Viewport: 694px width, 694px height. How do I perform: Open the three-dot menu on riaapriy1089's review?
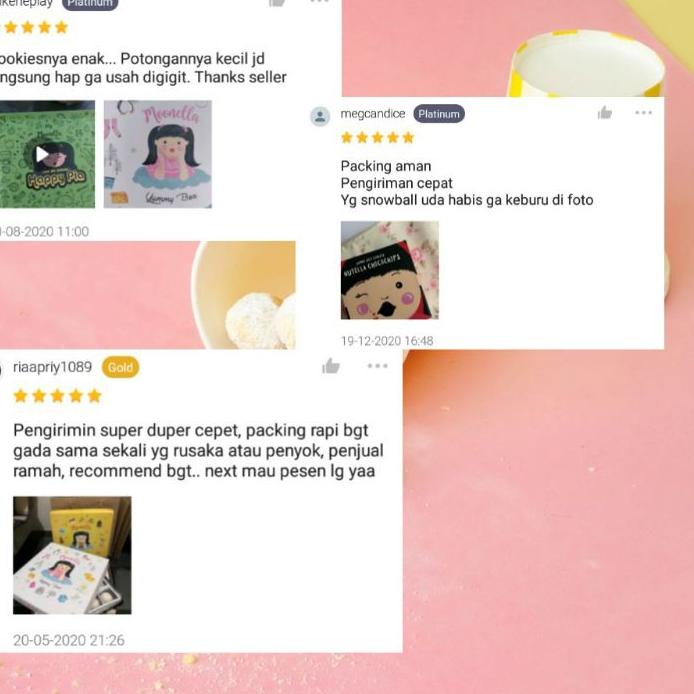pyautogui.click(x=378, y=366)
